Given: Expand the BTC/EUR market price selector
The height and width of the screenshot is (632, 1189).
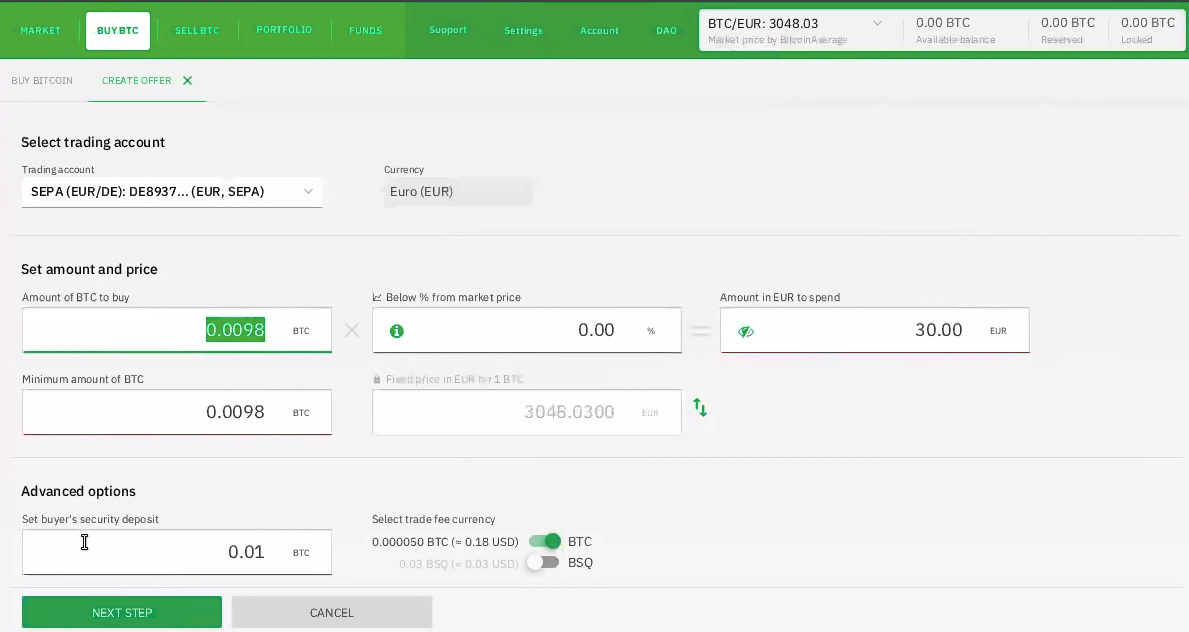Looking at the screenshot, I should point(877,23).
